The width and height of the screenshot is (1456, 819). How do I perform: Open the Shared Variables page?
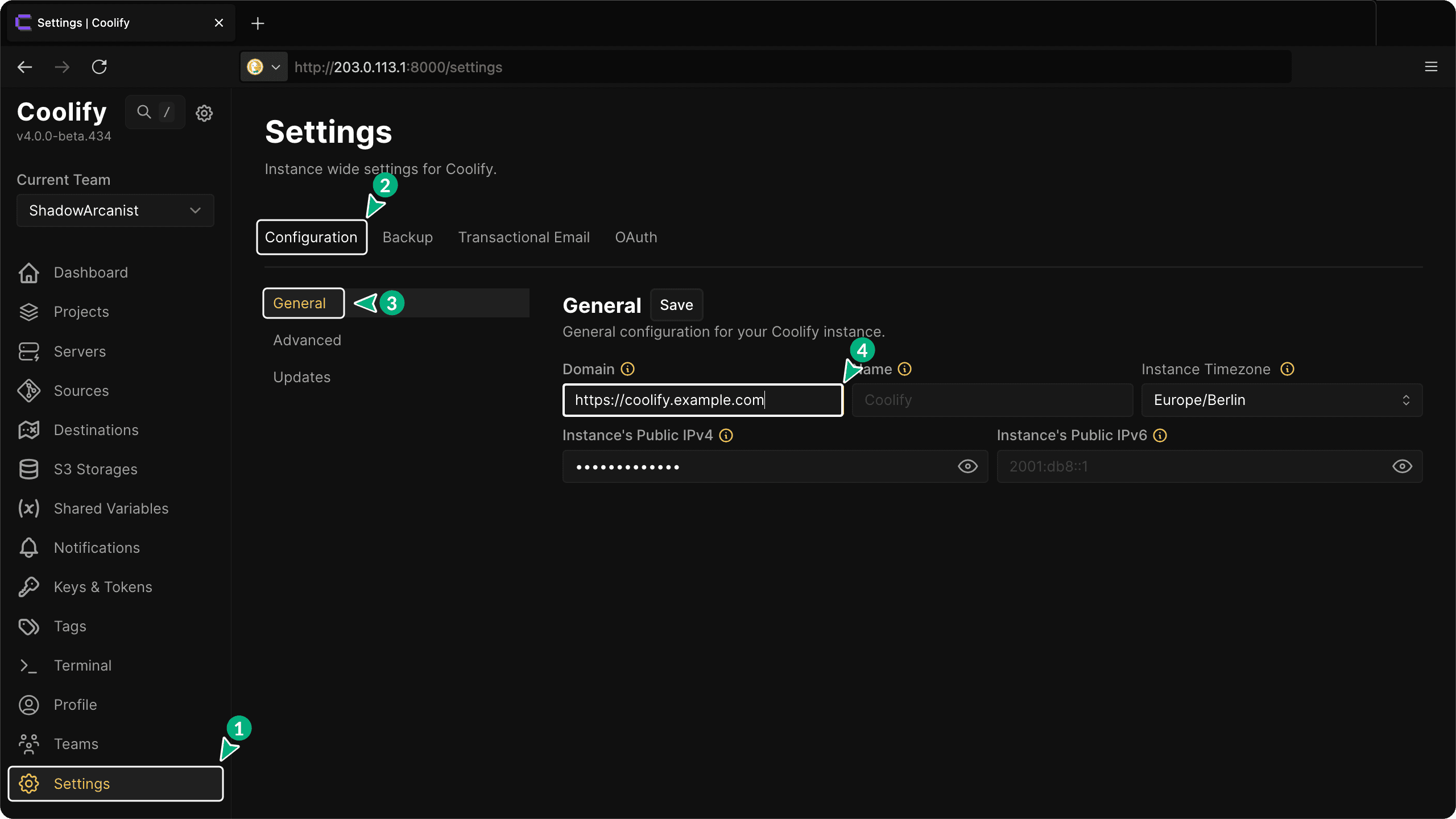[111, 508]
